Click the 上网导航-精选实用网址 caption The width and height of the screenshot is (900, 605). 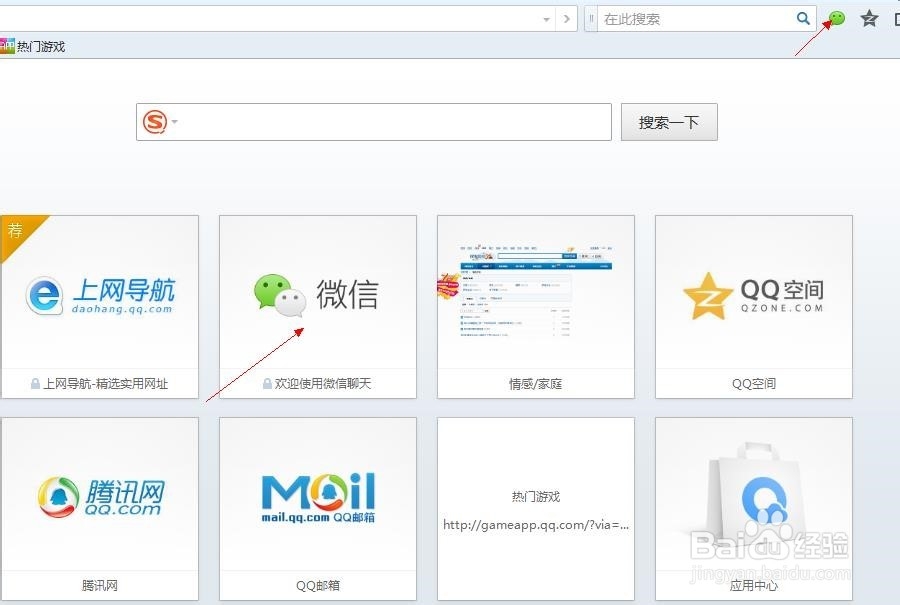(106, 383)
